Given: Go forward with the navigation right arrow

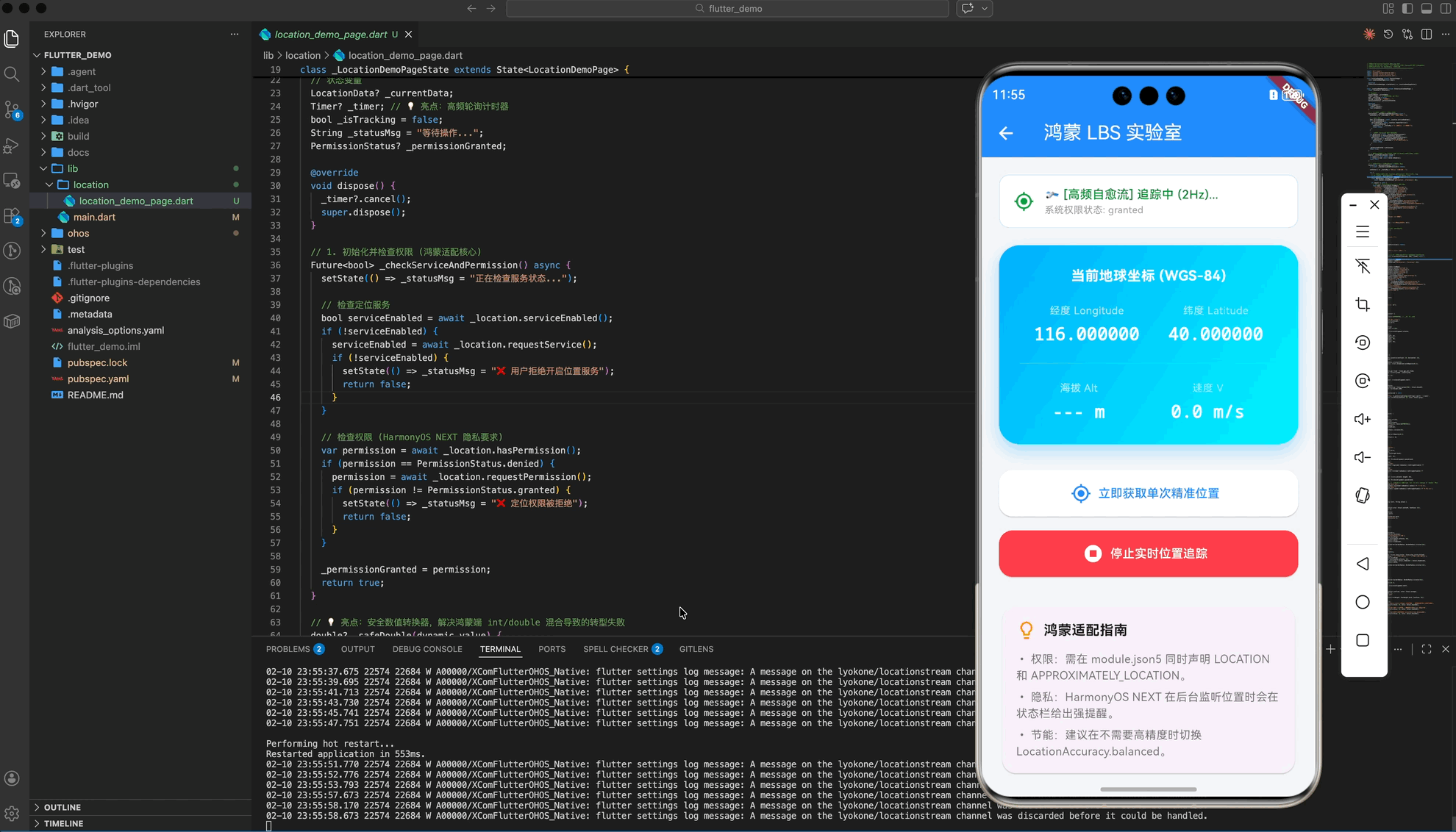Looking at the screenshot, I should 490,8.
